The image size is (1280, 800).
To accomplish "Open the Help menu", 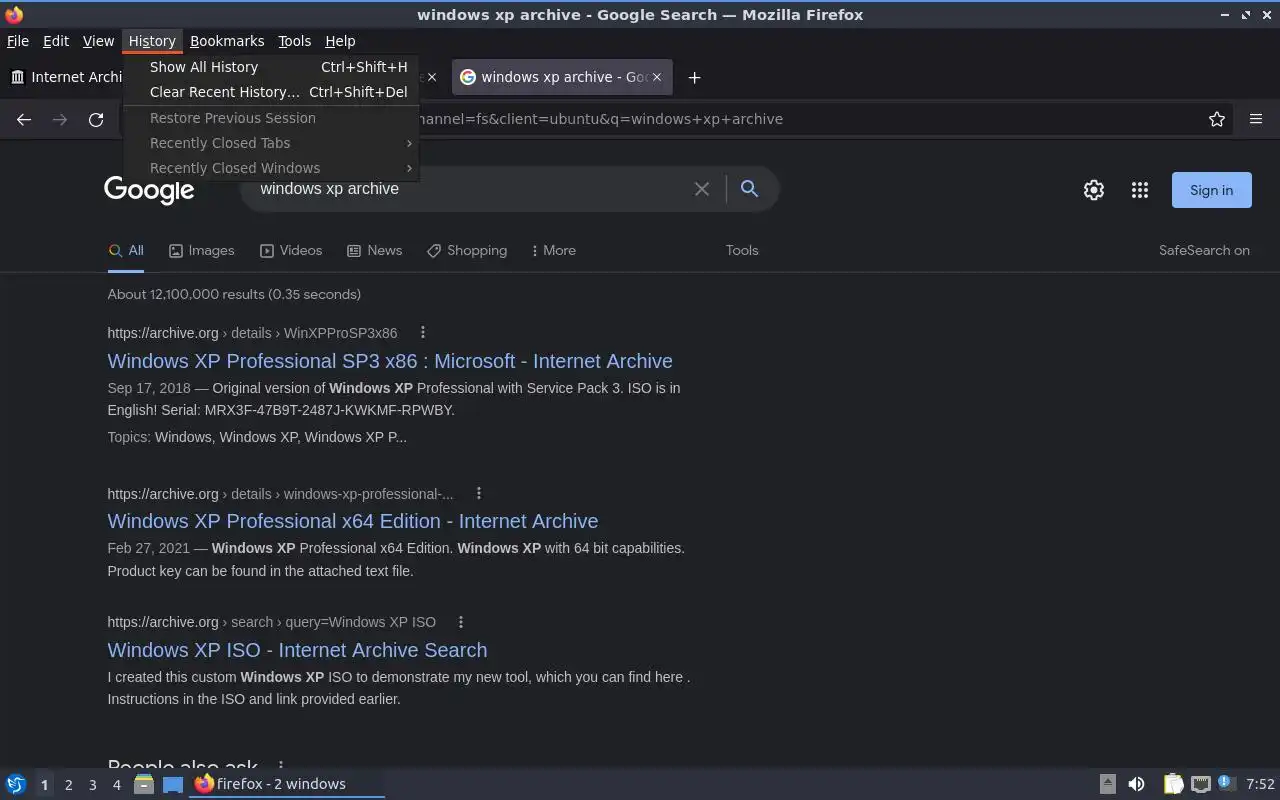I will pos(340,41).
